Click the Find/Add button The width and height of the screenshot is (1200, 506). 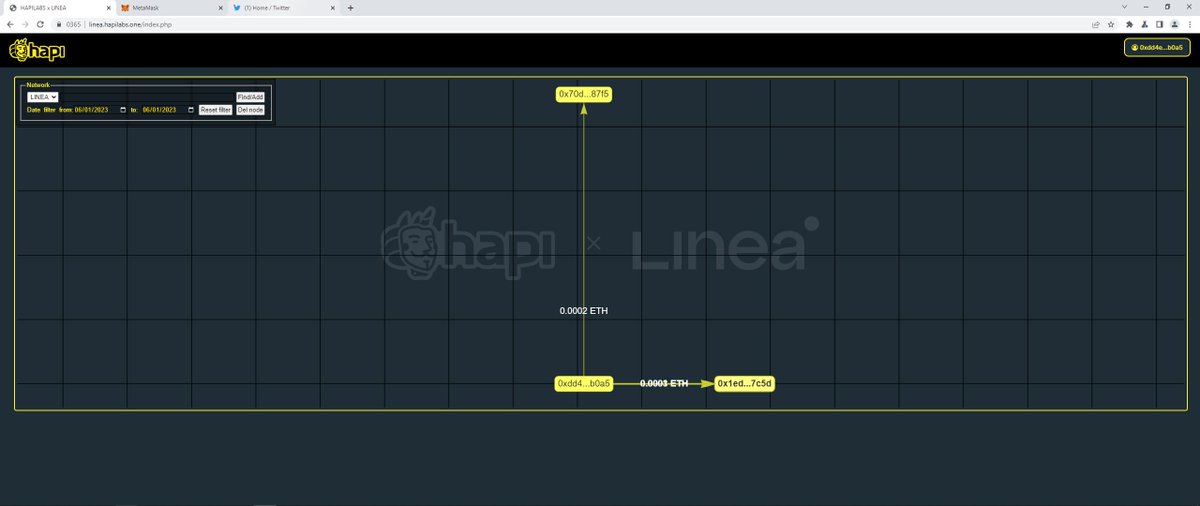pyautogui.click(x=250, y=97)
